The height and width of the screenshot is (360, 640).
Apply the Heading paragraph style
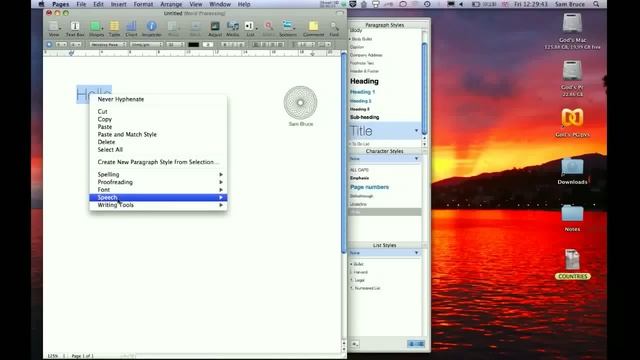pyautogui.click(x=364, y=81)
